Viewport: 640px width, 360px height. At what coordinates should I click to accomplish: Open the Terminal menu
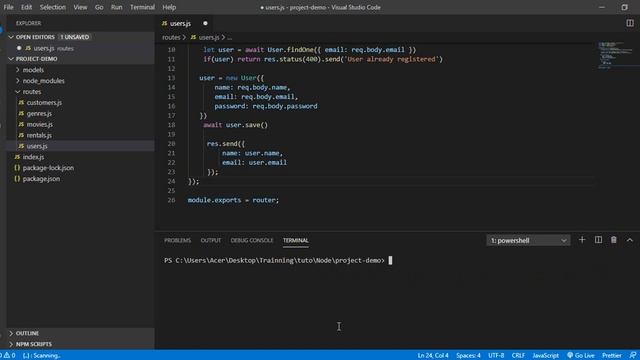142,7
